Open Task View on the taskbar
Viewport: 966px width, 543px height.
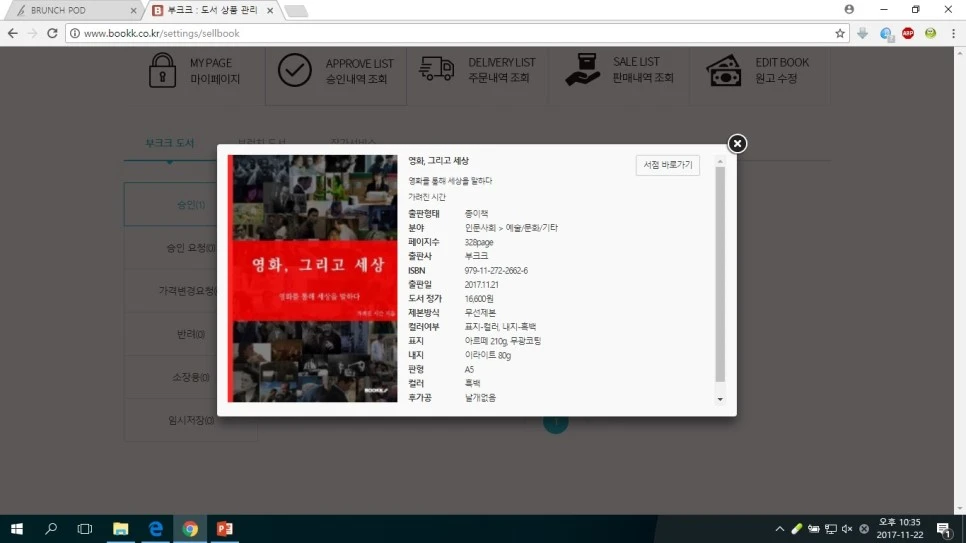coord(84,529)
